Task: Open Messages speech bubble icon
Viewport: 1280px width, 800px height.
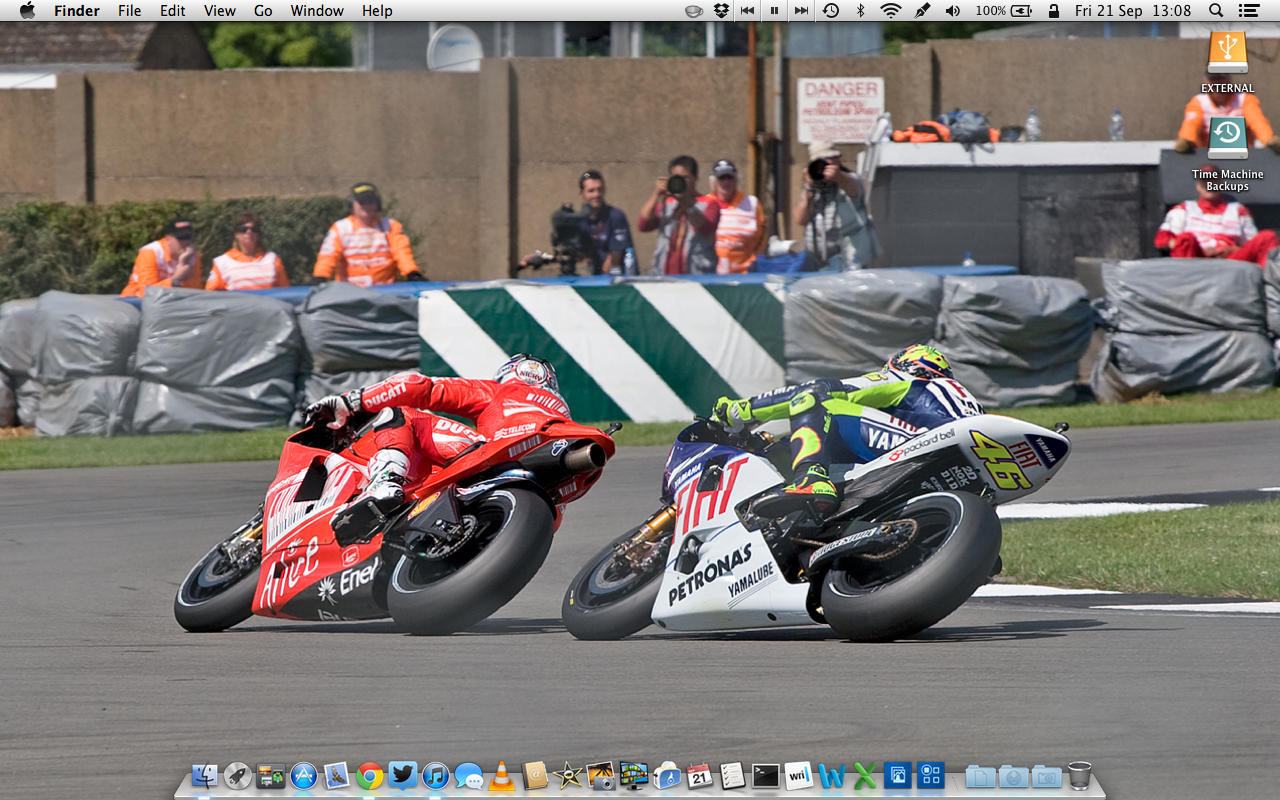Action: click(469, 775)
